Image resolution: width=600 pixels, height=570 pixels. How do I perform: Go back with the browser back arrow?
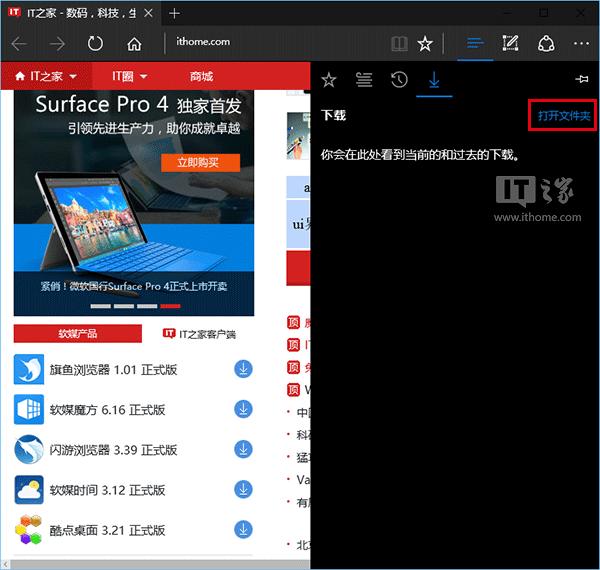point(19,44)
